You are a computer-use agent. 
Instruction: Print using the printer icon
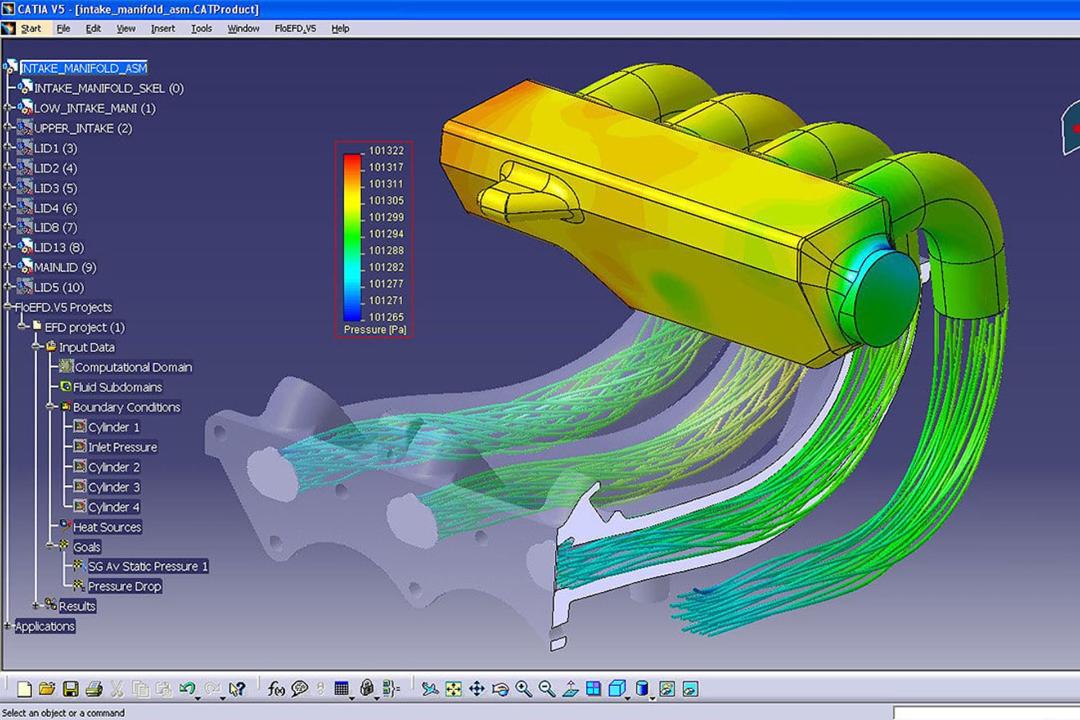[94, 688]
